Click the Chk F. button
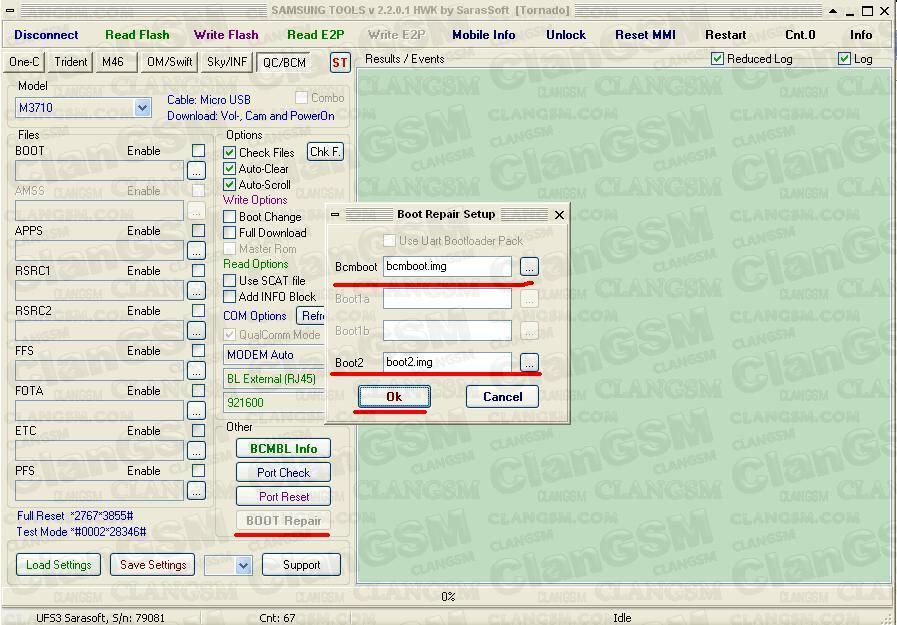Viewport: 897px width, 625px height. click(x=326, y=152)
